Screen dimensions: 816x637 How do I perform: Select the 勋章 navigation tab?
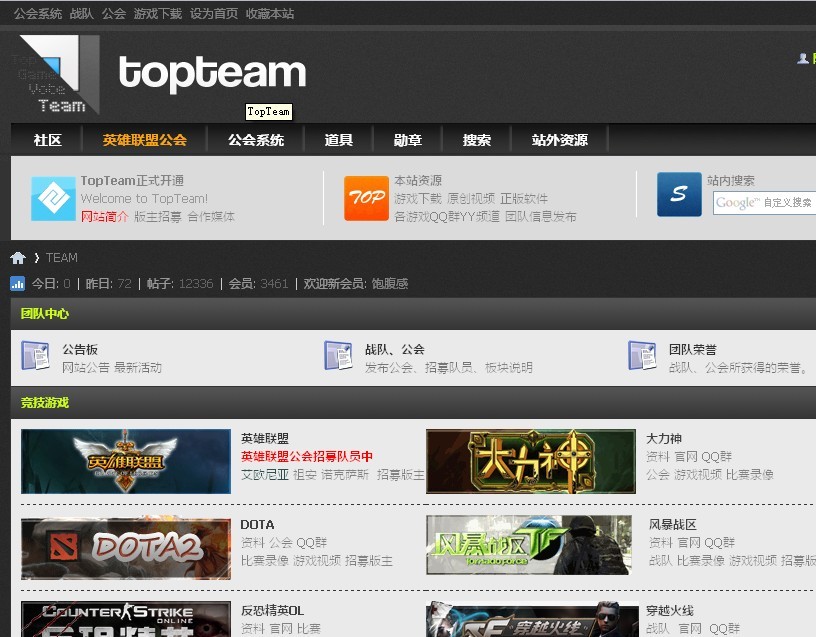pyautogui.click(x=408, y=140)
